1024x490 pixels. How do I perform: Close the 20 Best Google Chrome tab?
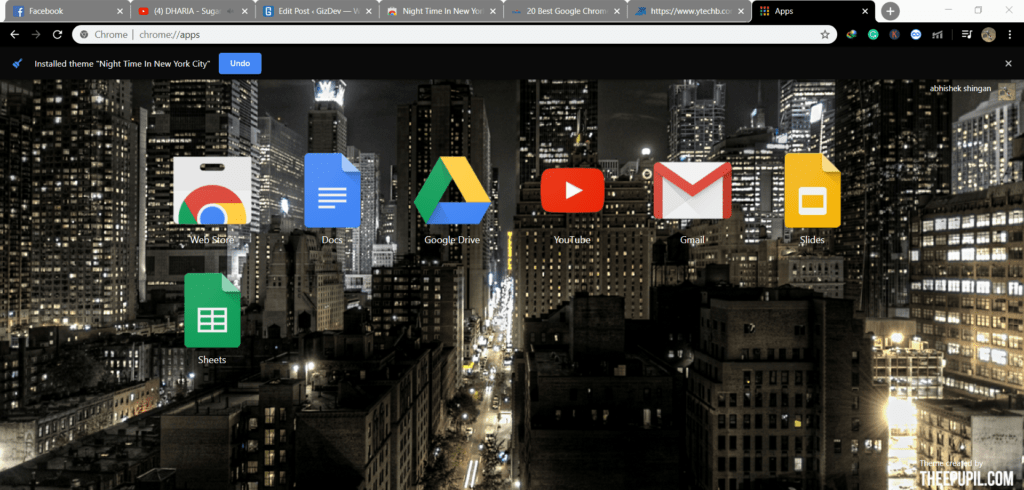[x=616, y=11]
